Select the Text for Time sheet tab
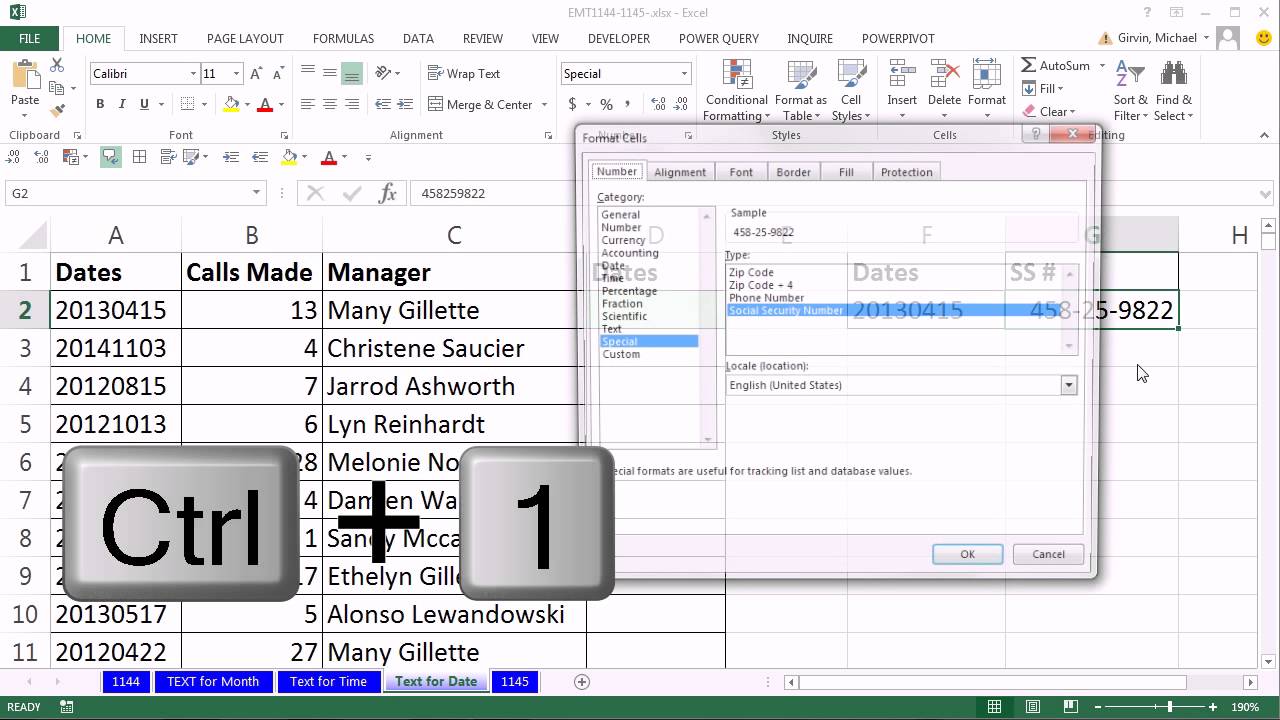Screen dimensions: 1280x720 (328, 682)
